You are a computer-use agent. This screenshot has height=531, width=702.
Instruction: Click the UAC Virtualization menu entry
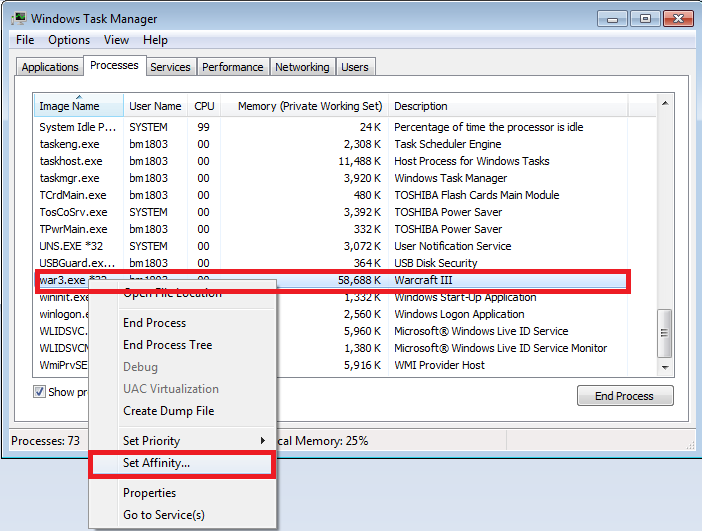click(171, 389)
